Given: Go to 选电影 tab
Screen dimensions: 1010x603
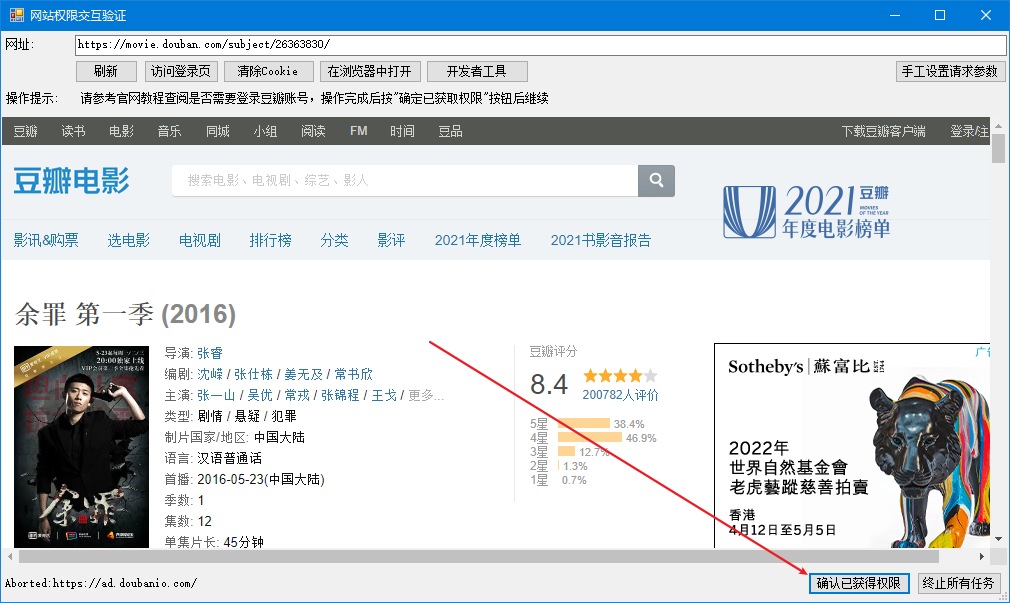Looking at the screenshot, I should pos(129,240).
